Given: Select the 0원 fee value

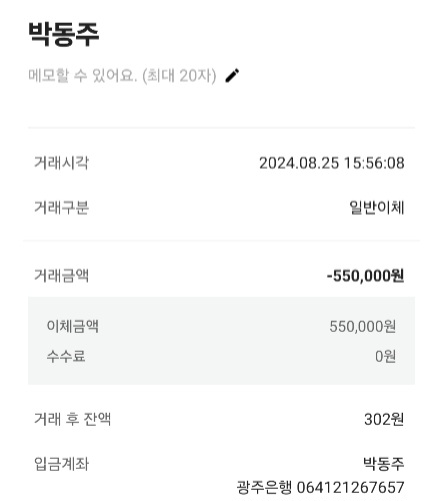Looking at the screenshot, I should click(386, 357).
